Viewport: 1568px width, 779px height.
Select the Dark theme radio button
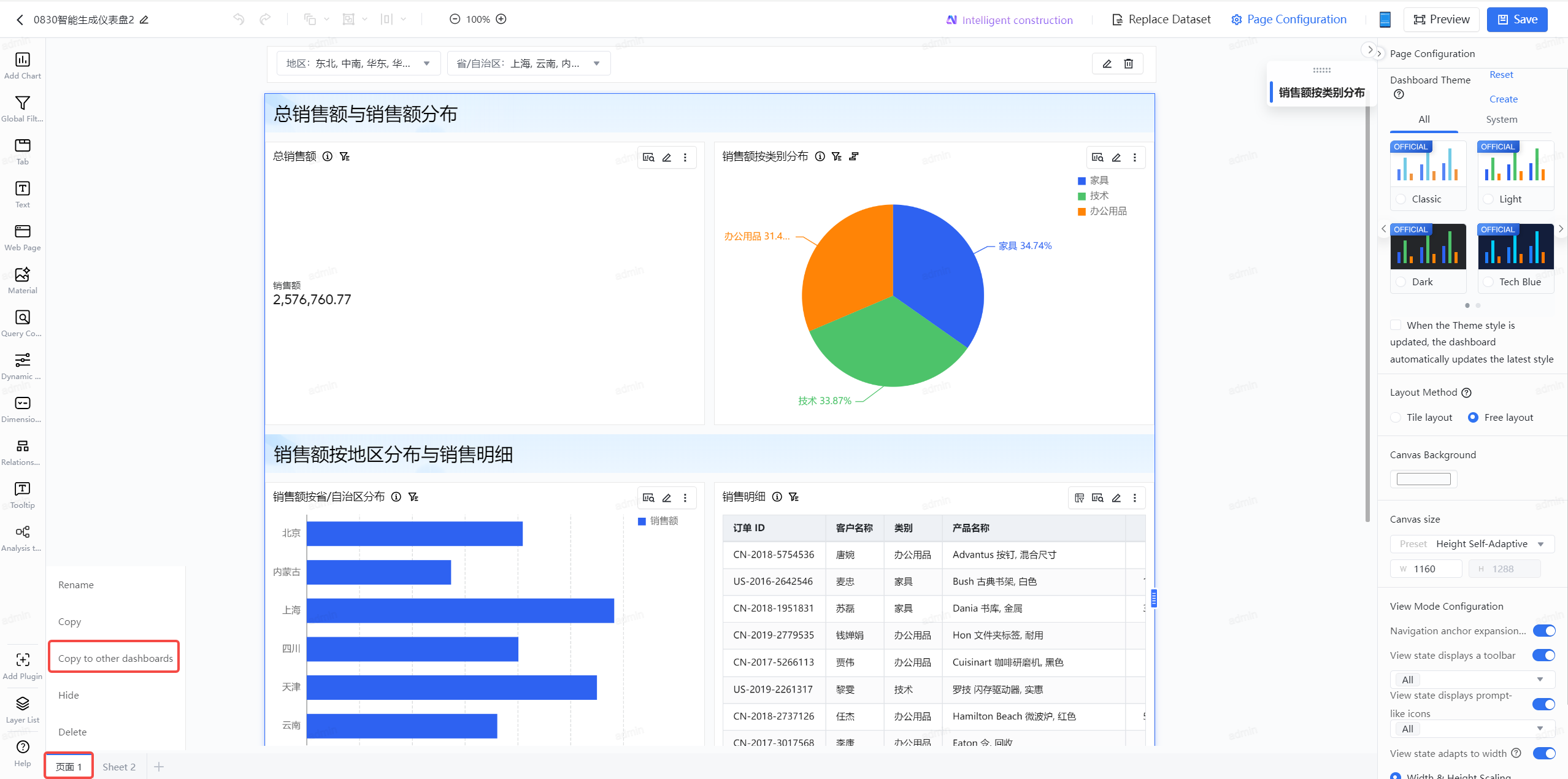pos(1401,282)
